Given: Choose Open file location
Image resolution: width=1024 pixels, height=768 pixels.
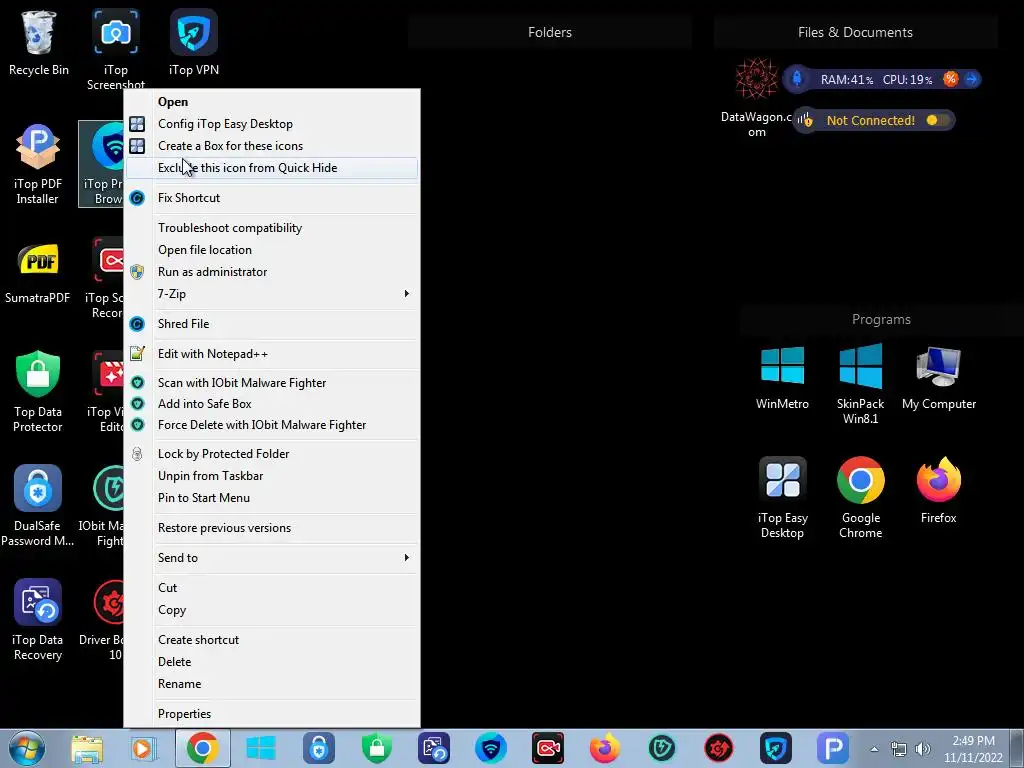Looking at the screenshot, I should coord(272,249).
